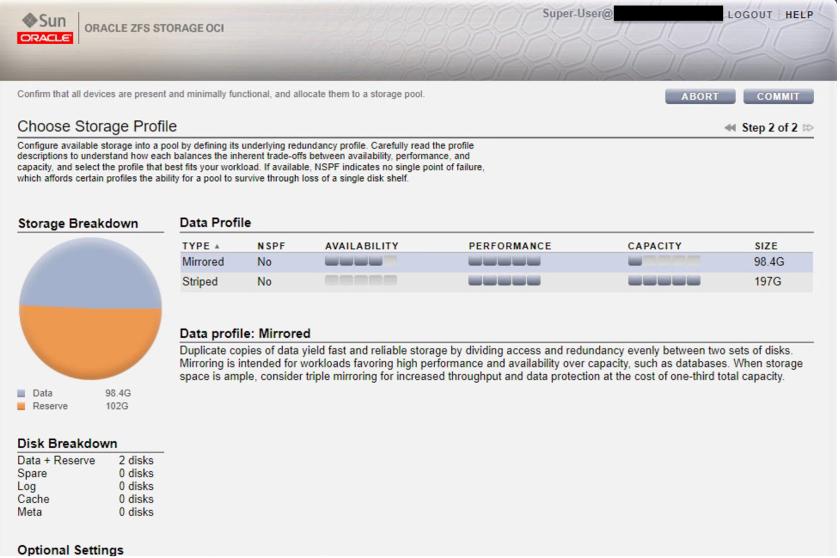This screenshot has width=840, height=558.
Task: Click the Data + Reserve 2 disks row
Action: click(x=86, y=462)
